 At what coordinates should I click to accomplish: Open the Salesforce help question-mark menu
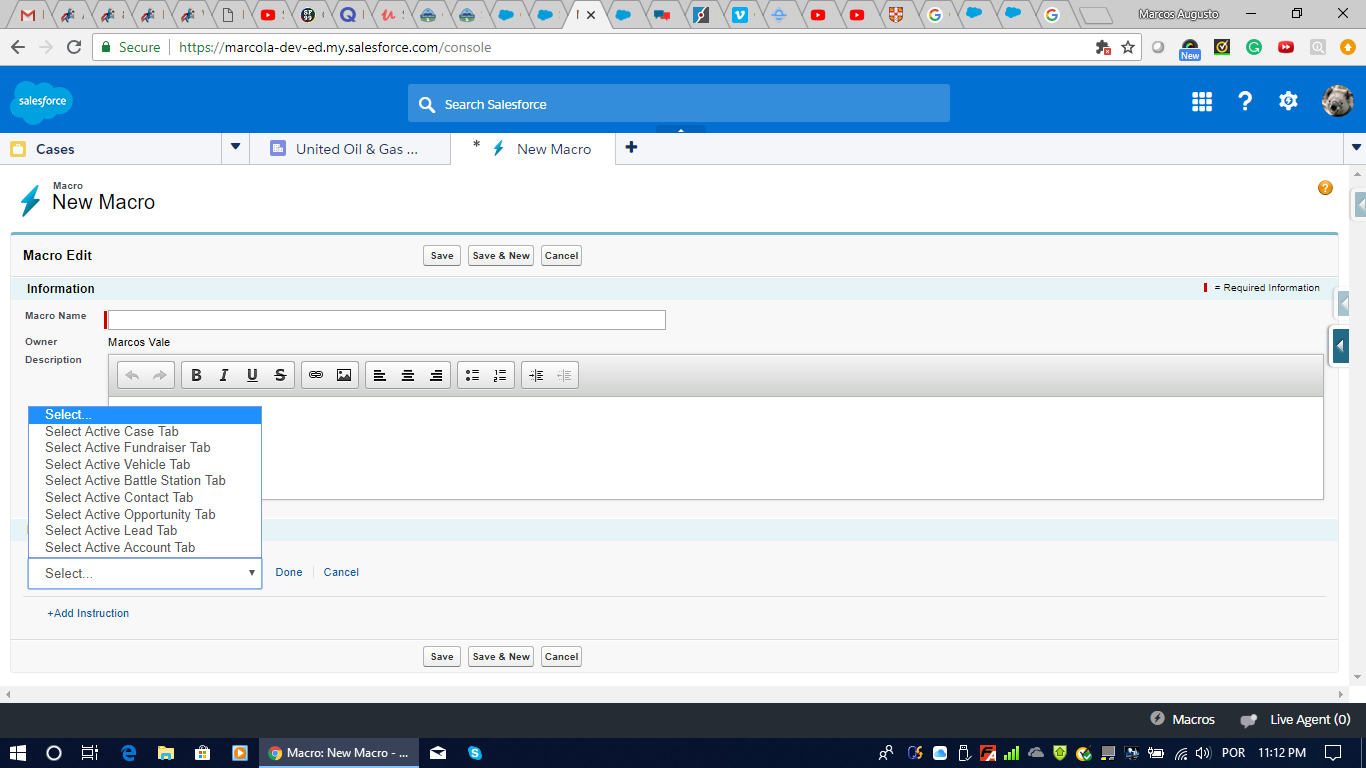(1245, 101)
